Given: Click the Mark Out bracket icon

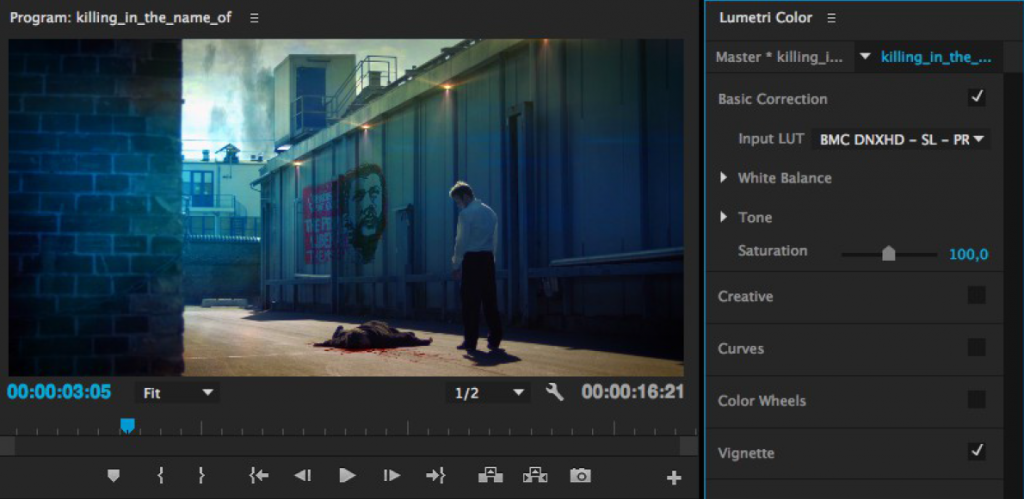Looking at the screenshot, I should (201, 475).
